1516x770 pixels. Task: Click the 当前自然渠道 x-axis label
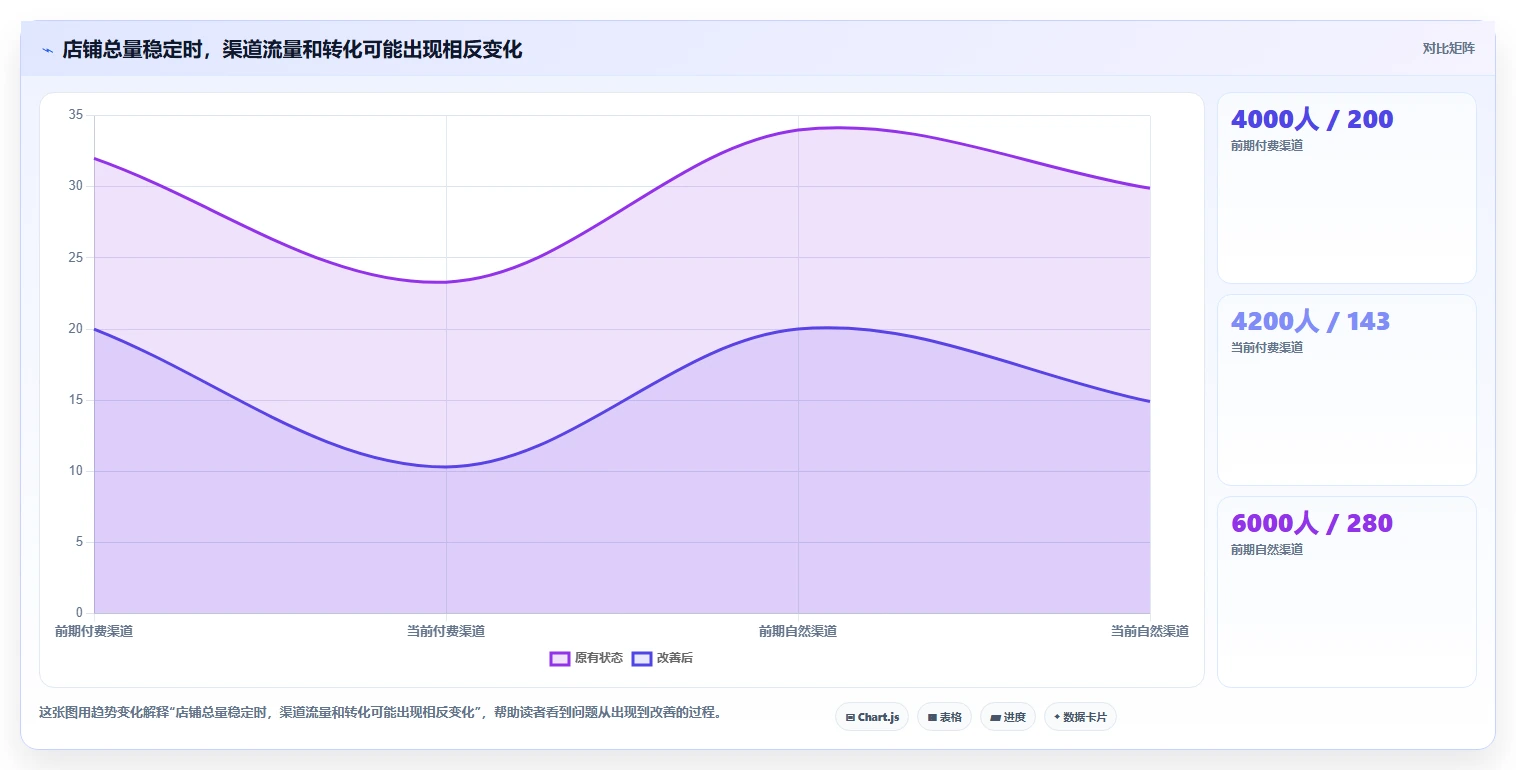click(x=1150, y=631)
